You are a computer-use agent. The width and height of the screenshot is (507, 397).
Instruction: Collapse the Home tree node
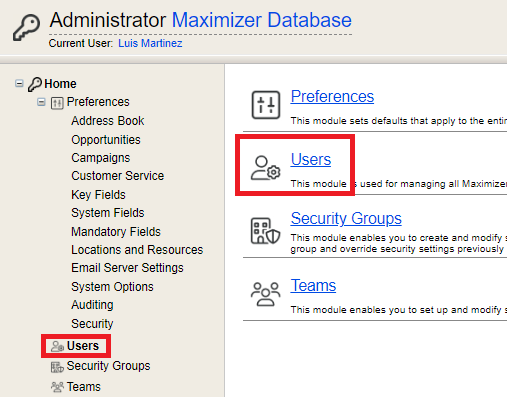pos(19,83)
